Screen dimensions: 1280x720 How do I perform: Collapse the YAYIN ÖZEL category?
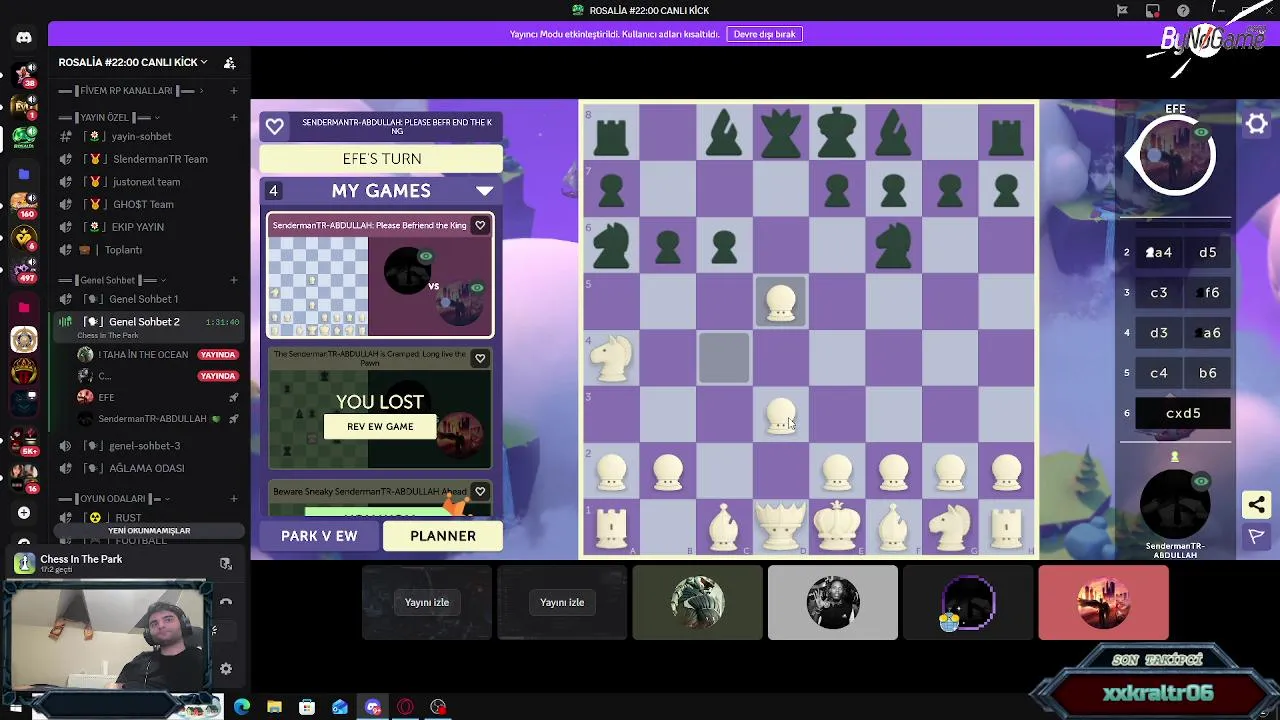click(x=110, y=118)
